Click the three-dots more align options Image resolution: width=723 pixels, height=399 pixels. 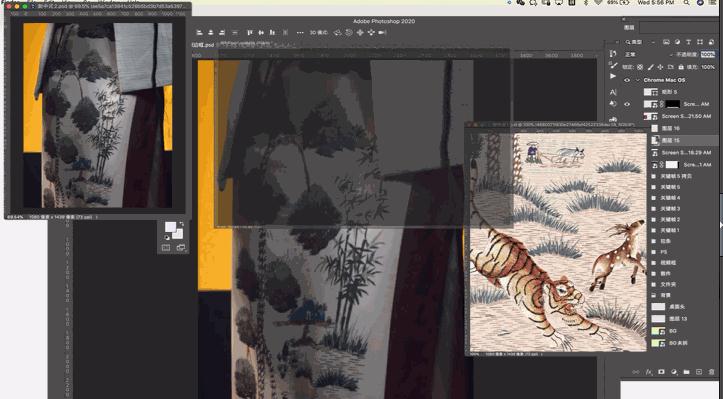[x=300, y=33]
